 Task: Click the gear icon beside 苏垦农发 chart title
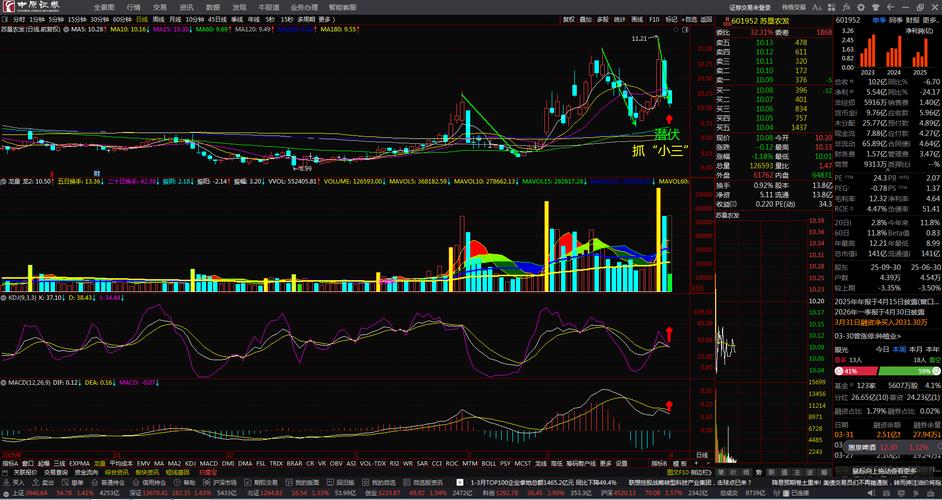[63, 30]
